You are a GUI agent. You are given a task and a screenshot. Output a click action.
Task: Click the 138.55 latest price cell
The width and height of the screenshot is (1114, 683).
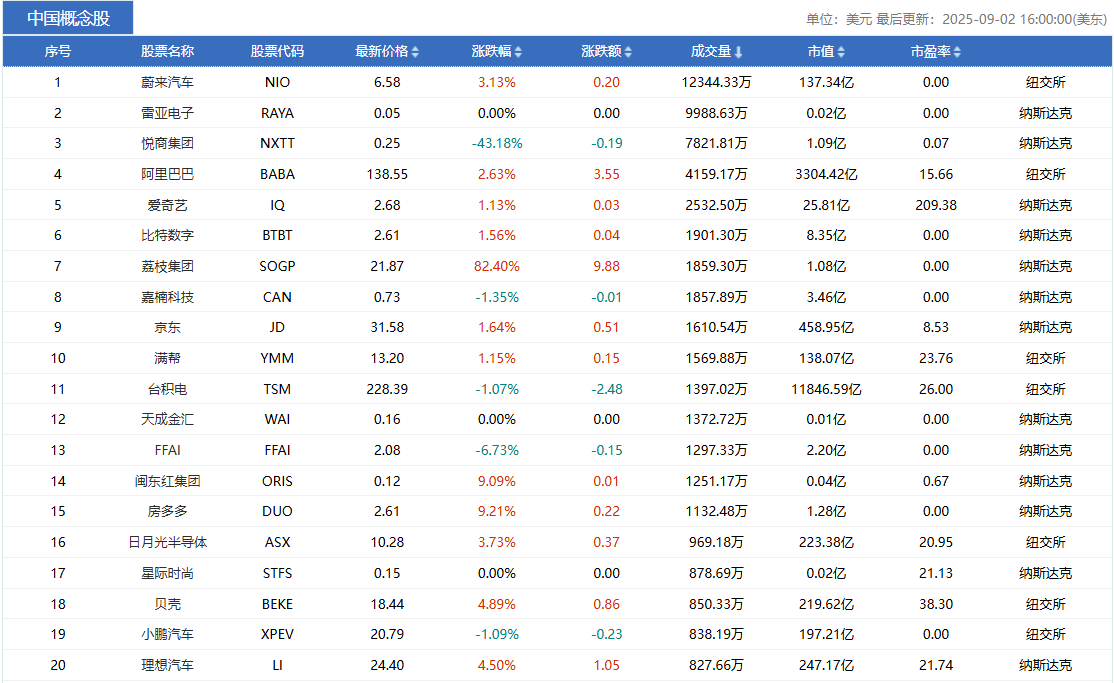[x=387, y=174]
